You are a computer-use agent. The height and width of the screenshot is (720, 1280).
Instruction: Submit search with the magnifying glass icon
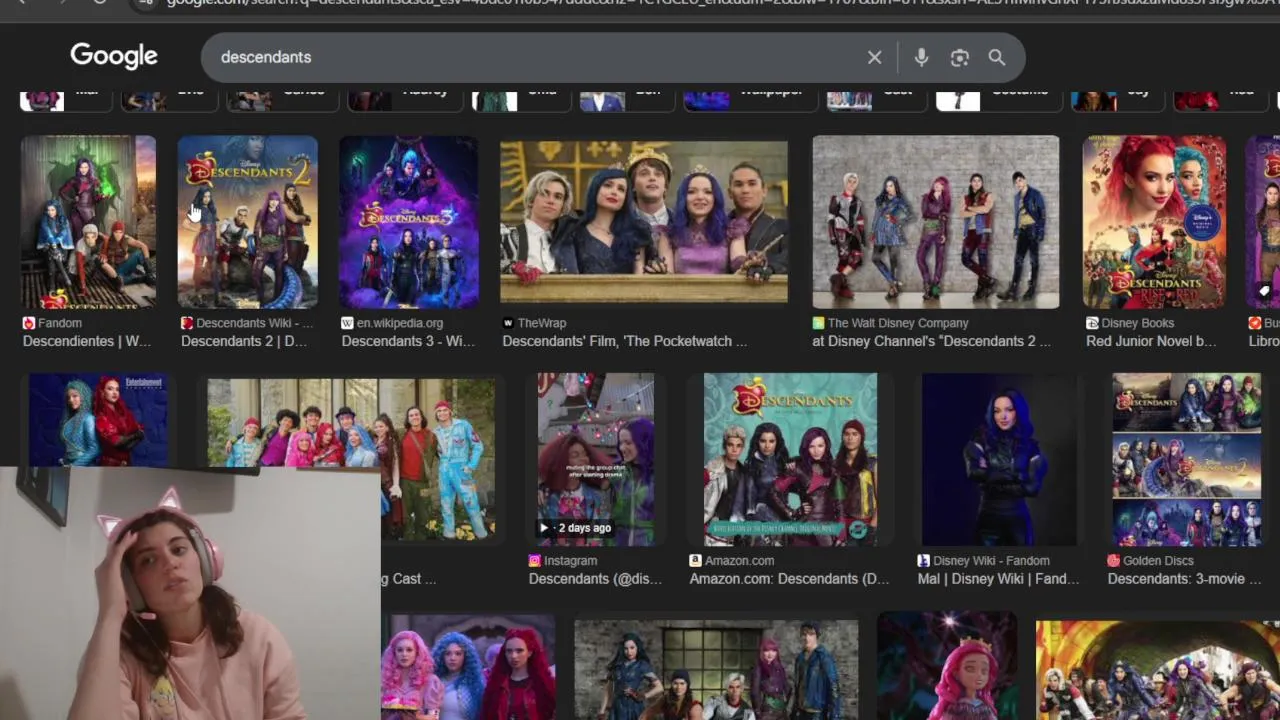click(x=997, y=57)
